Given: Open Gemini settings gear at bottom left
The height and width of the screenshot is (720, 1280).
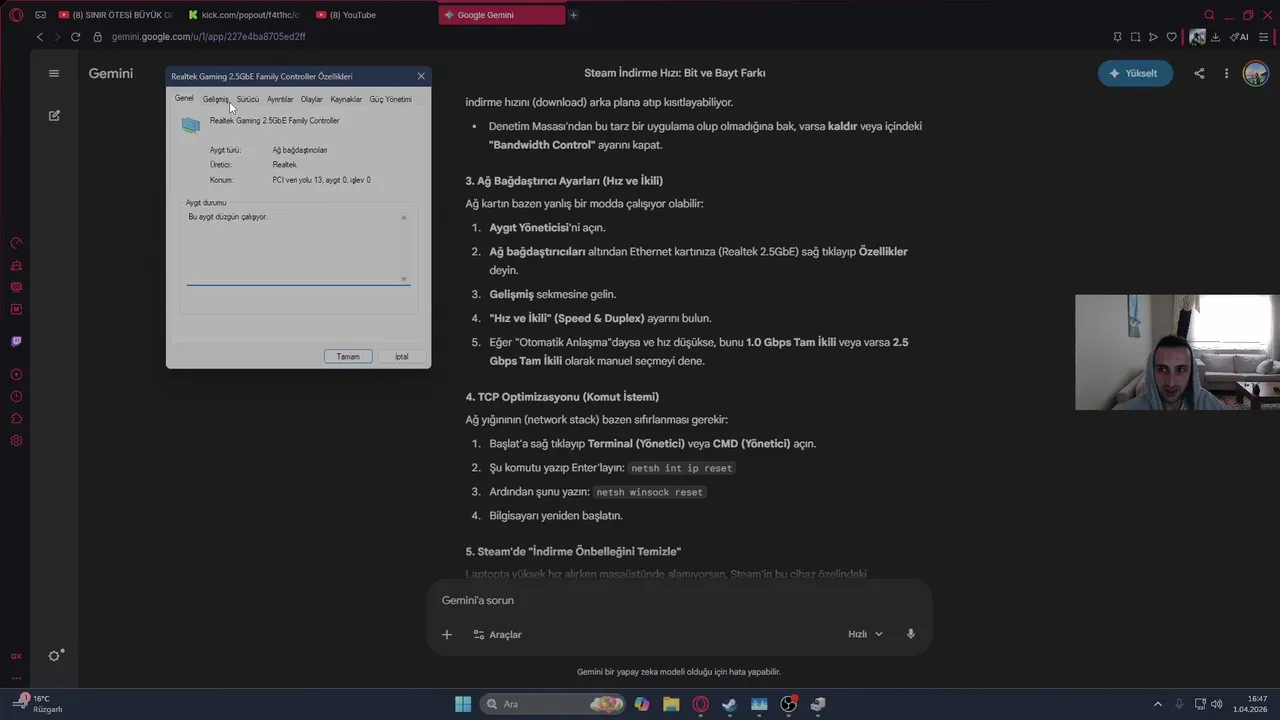Looking at the screenshot, I should tap(56, 656).
